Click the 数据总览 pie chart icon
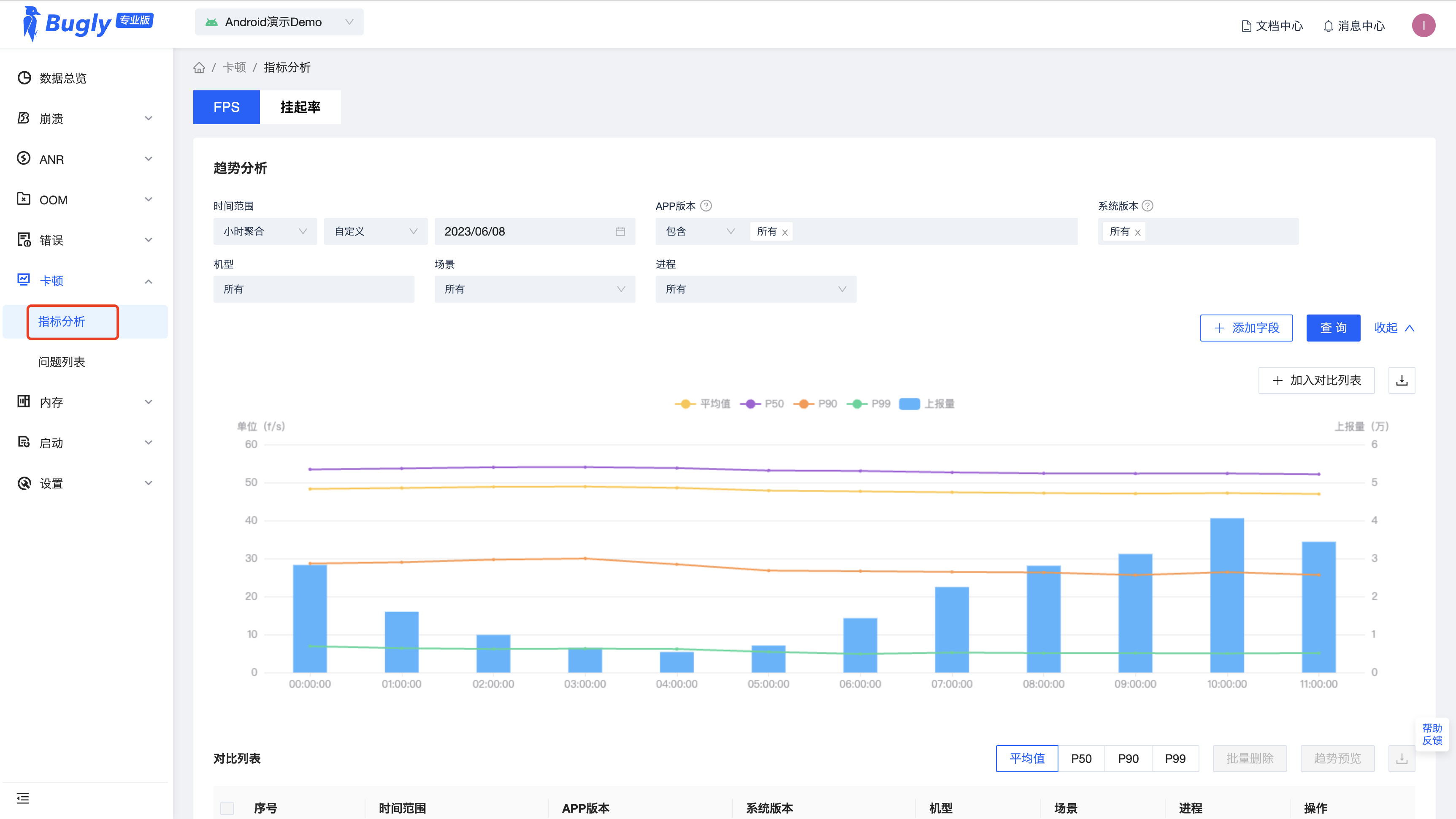This screenshot has width=1456, height=819. click(x=24, y=78)
